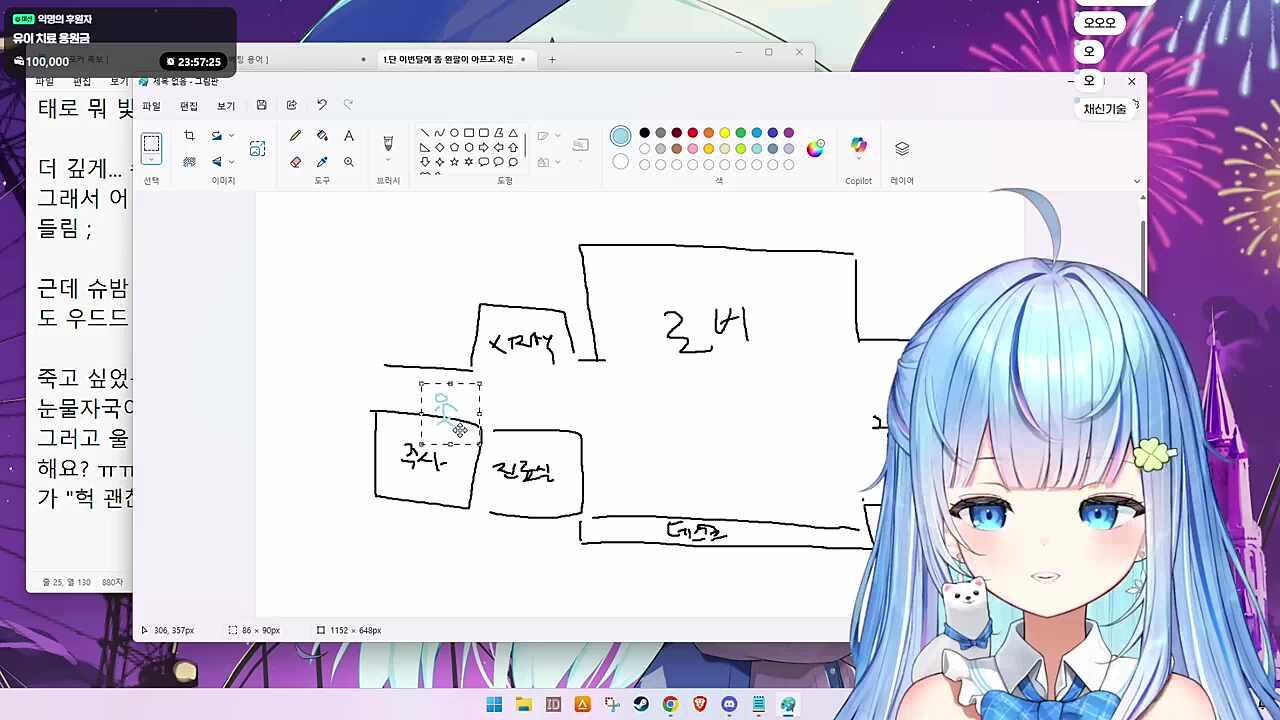Open File Explorer from the taskbar

524,704
